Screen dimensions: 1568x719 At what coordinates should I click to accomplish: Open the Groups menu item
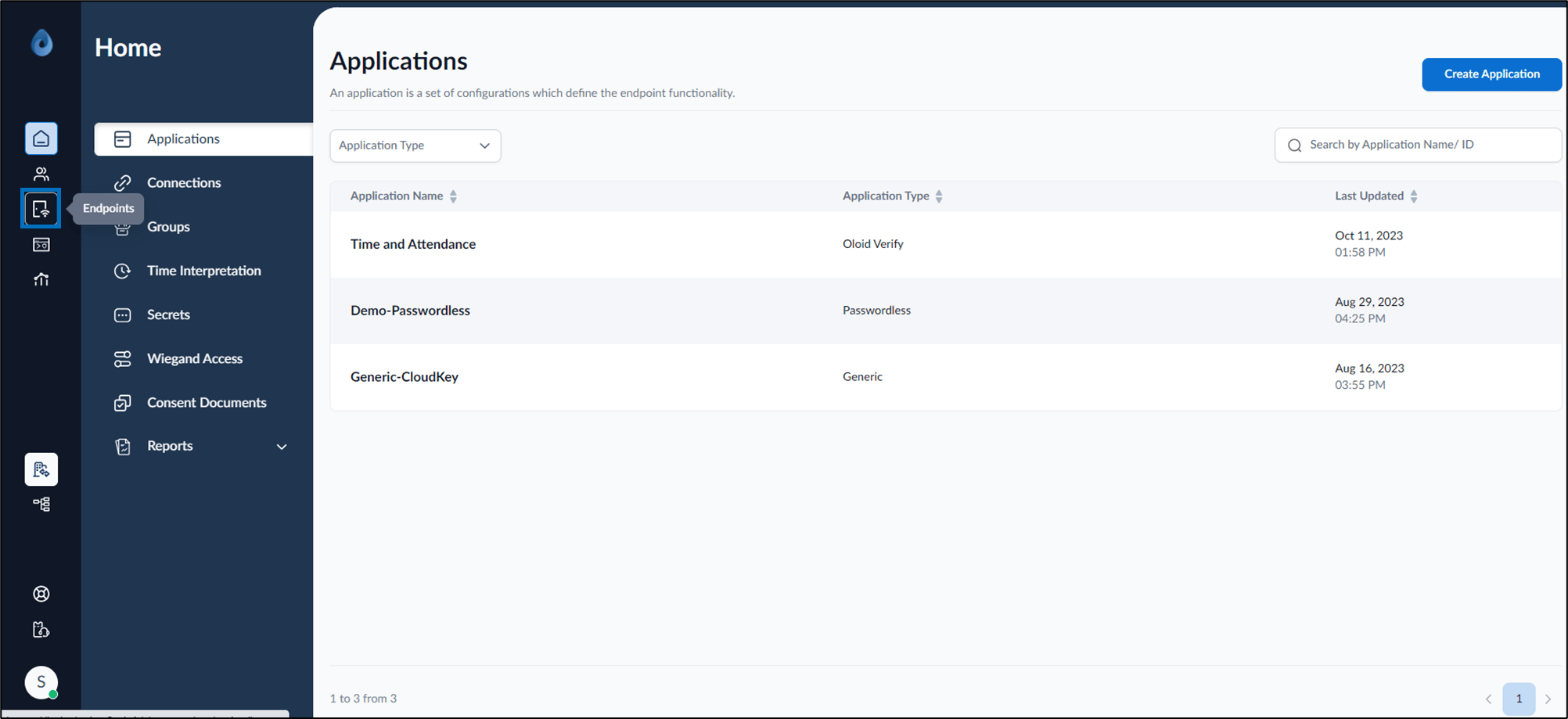coord(168,227)
